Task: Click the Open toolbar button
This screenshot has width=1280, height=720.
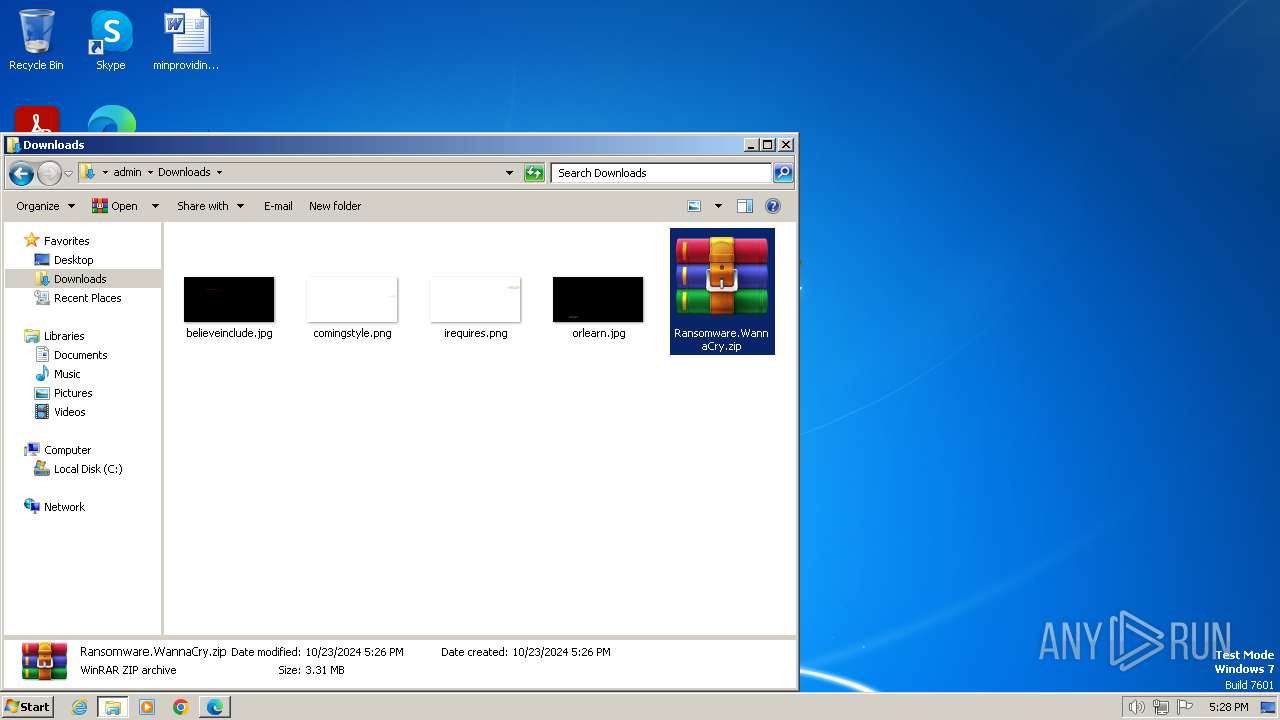Action: (115, 206)
